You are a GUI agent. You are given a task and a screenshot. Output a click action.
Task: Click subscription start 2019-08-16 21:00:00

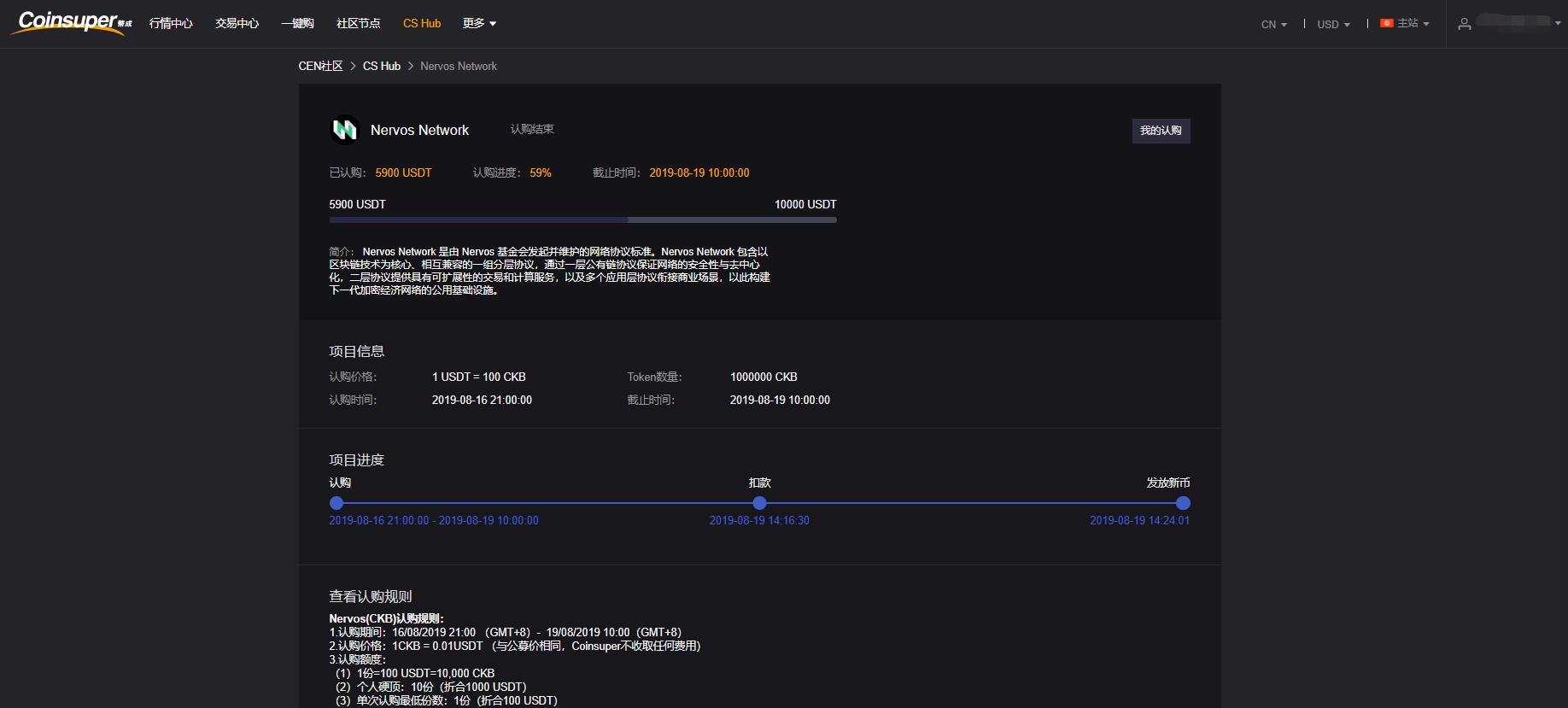(x=482, y=400)
